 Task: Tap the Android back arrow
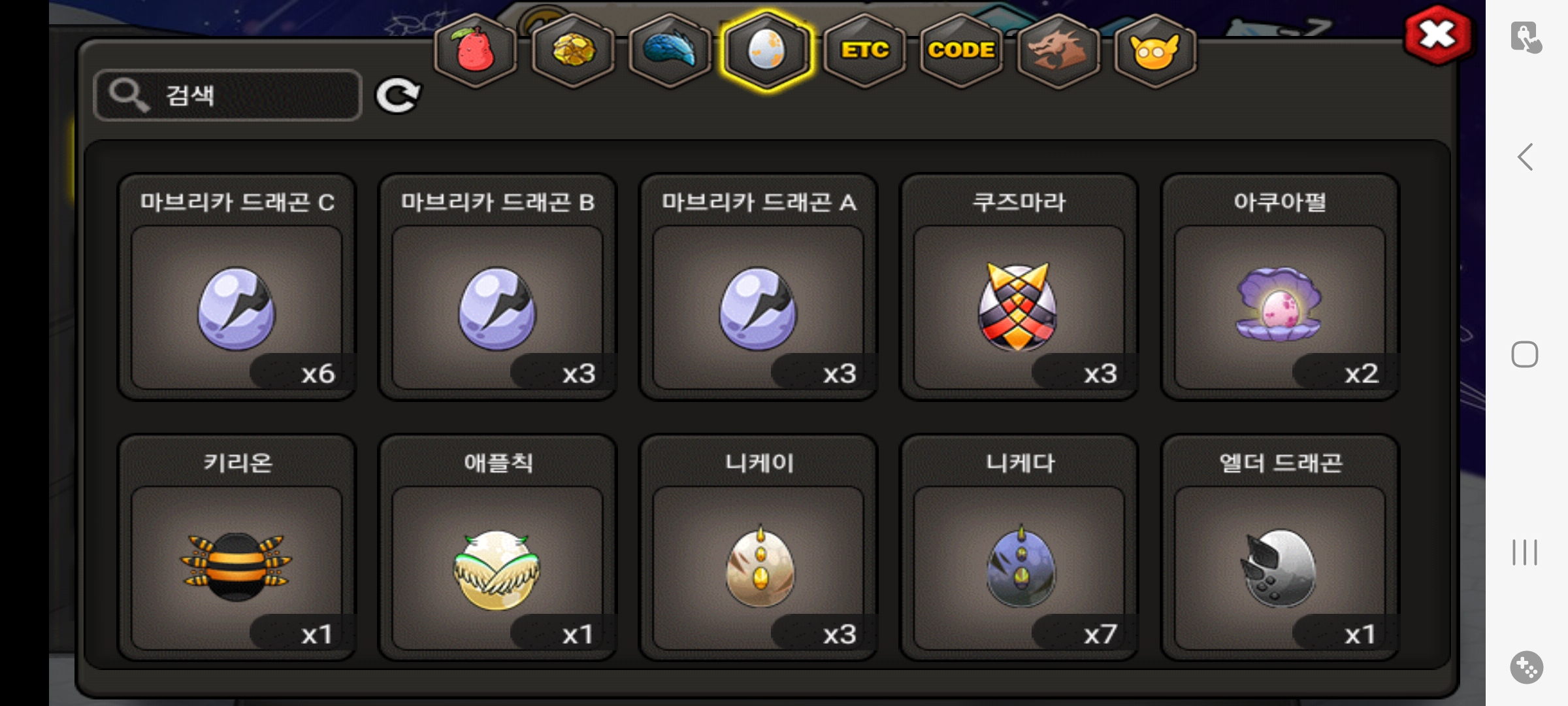1526,157
